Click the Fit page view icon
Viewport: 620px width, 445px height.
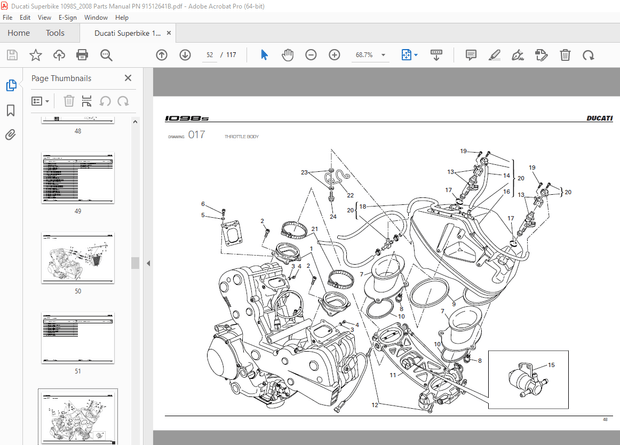pyautogui.click(x=406, y=55)
